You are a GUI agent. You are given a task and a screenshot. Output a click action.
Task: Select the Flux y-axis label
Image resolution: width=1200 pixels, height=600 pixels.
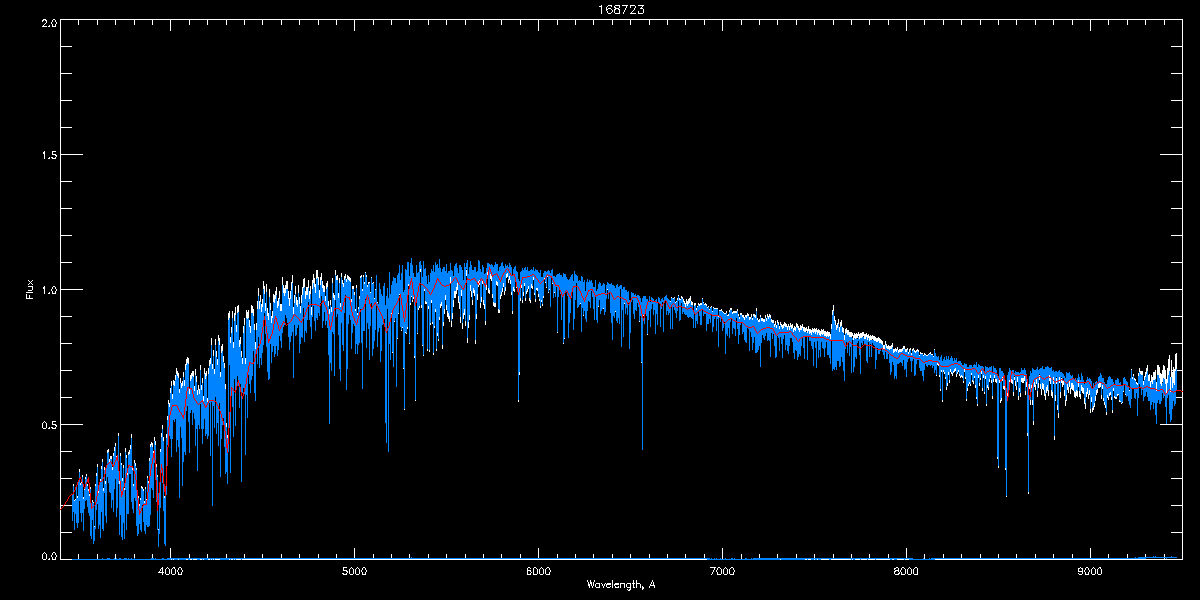pos(30,290)
